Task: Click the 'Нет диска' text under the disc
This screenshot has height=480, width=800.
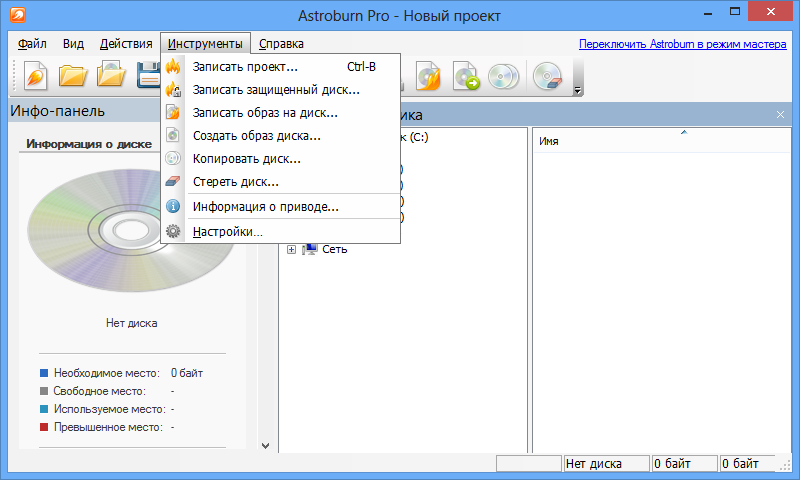Action: click(131, 323)
